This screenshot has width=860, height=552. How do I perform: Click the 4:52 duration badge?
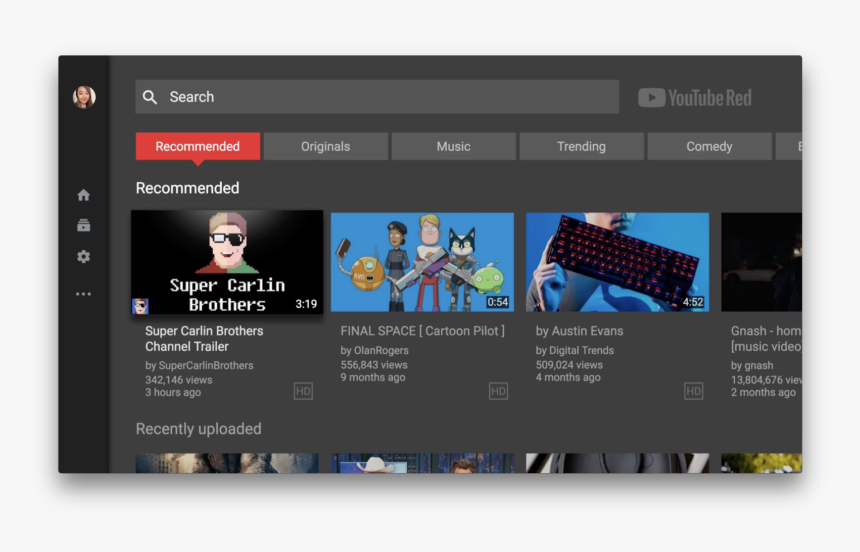coord(693,302)
